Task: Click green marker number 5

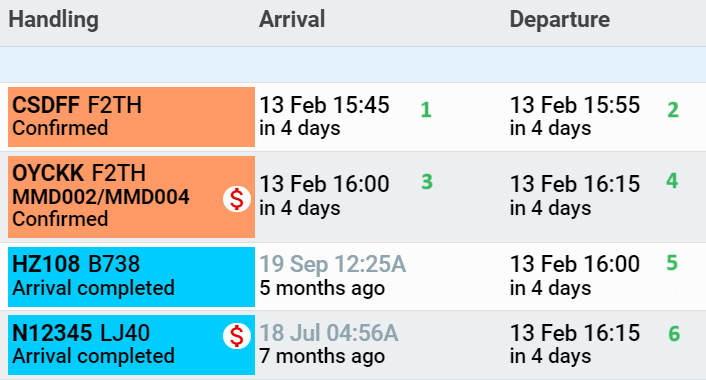Action: coord(672,263)
